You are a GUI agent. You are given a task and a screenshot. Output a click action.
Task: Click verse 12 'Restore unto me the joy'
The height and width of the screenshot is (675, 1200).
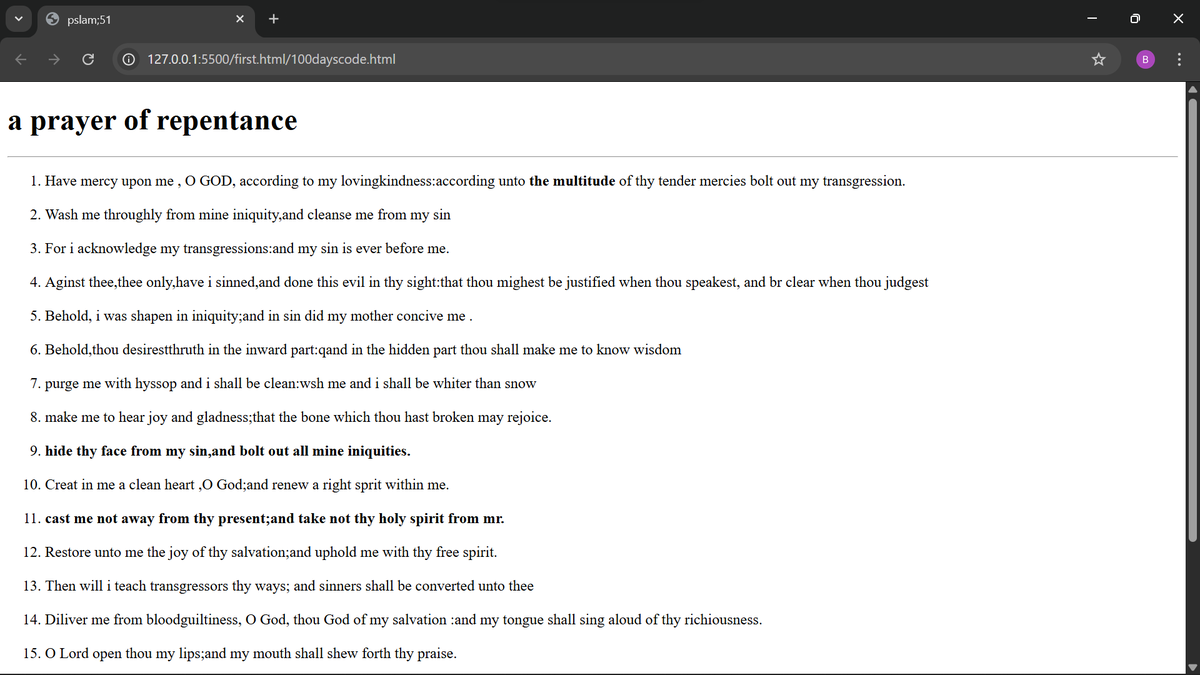click(271, 552)
